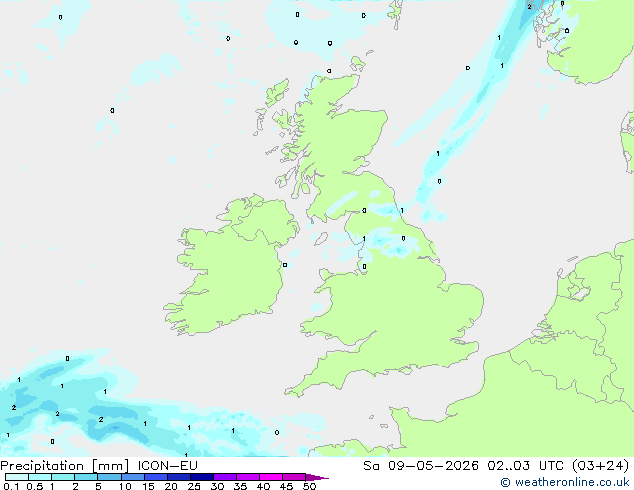Pick the 15–20 mm legend color swatch
The width and height of the screenshot is (634, 490).
[x=156, y=477]
